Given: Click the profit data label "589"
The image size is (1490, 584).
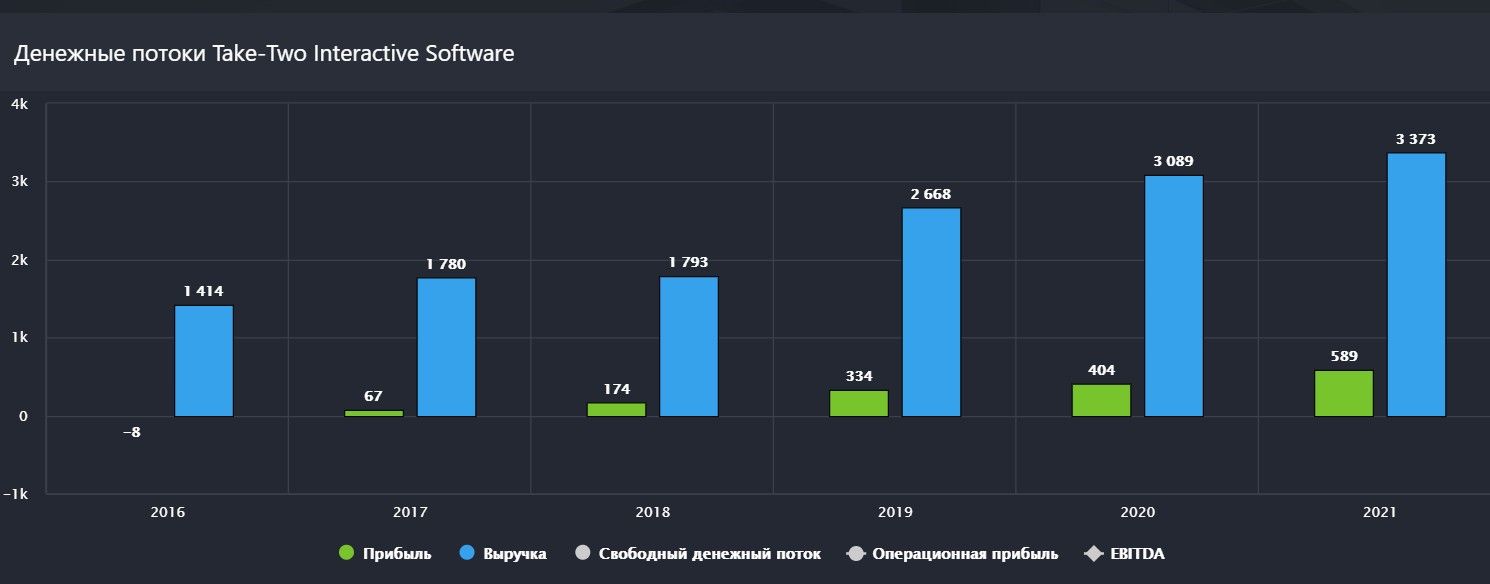Looking at the screenshot, I should [1344, 356].
